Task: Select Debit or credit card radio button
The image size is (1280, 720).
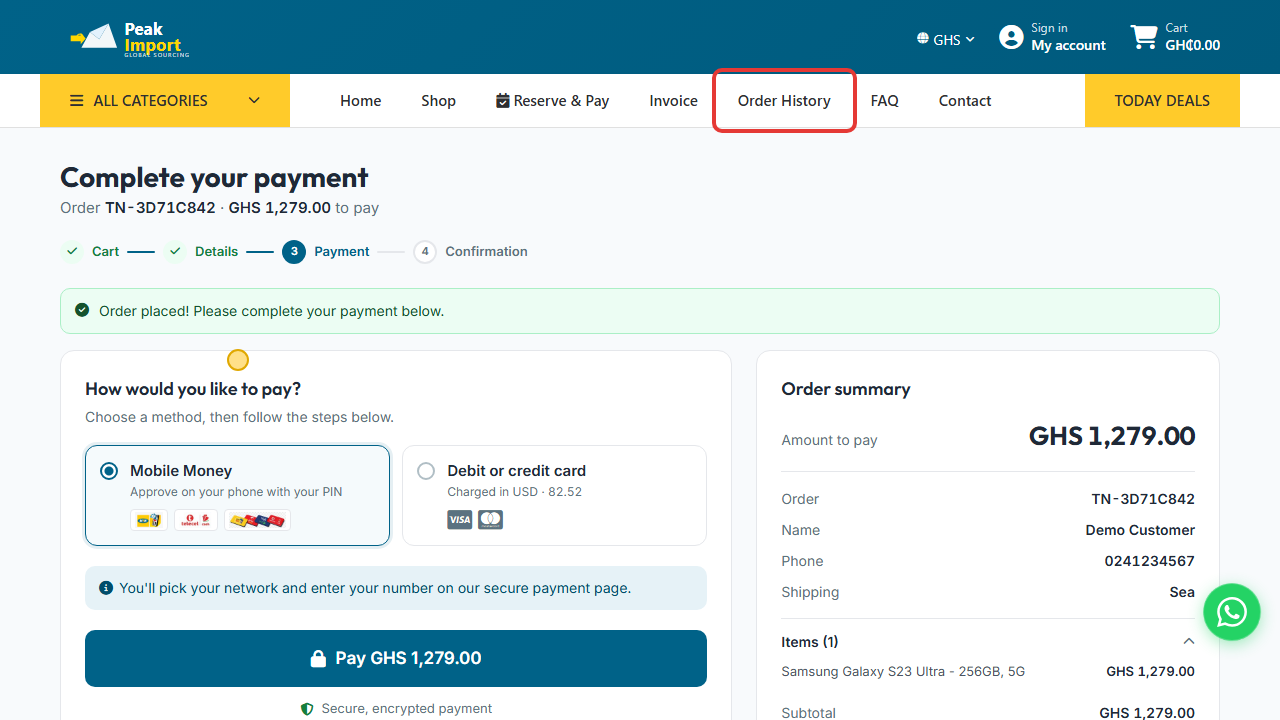Action: [426, 471]
